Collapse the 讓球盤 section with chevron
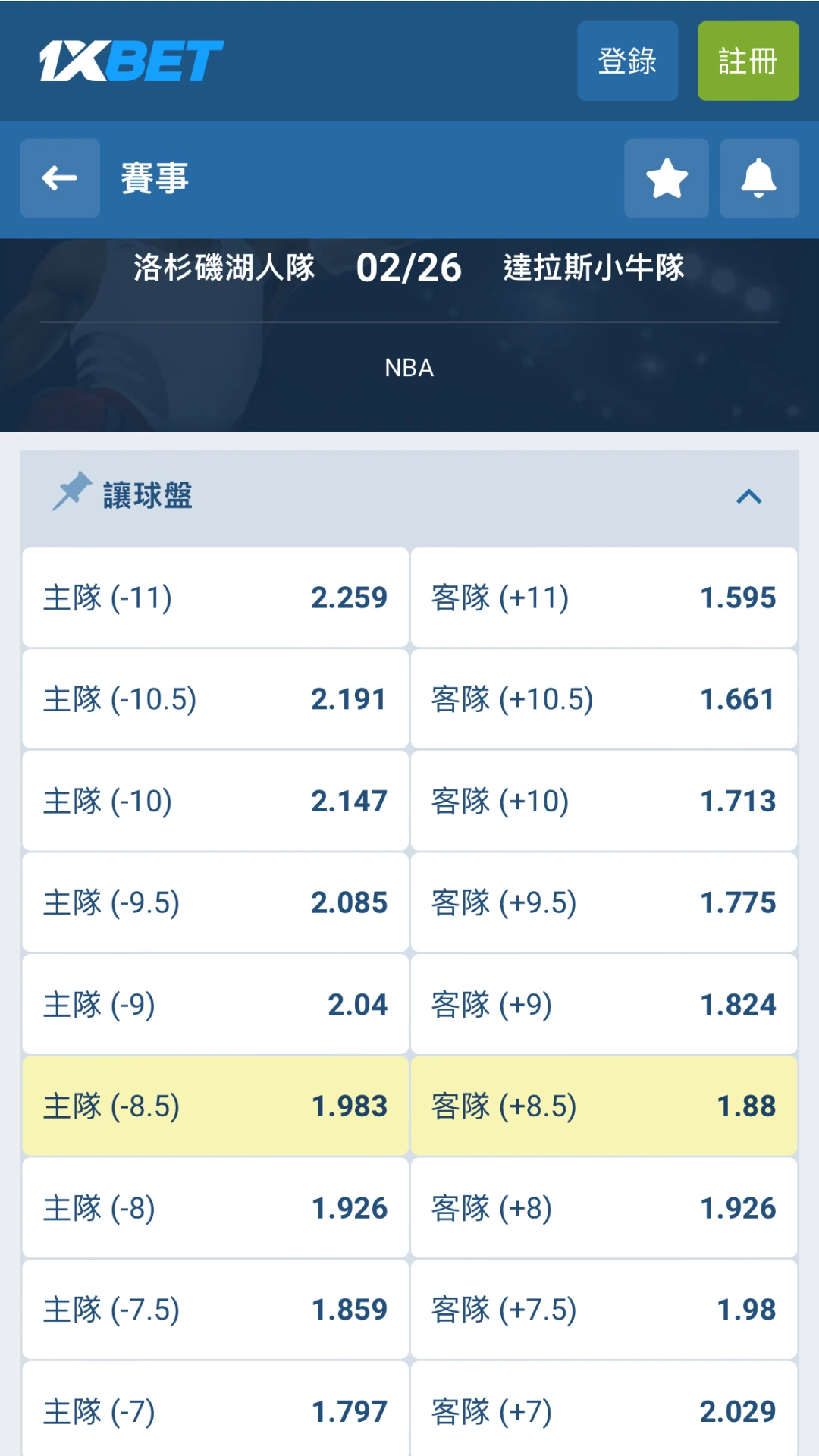Image resolution: width=819 pixels, height=1456 pixels. tap(748, 497)
